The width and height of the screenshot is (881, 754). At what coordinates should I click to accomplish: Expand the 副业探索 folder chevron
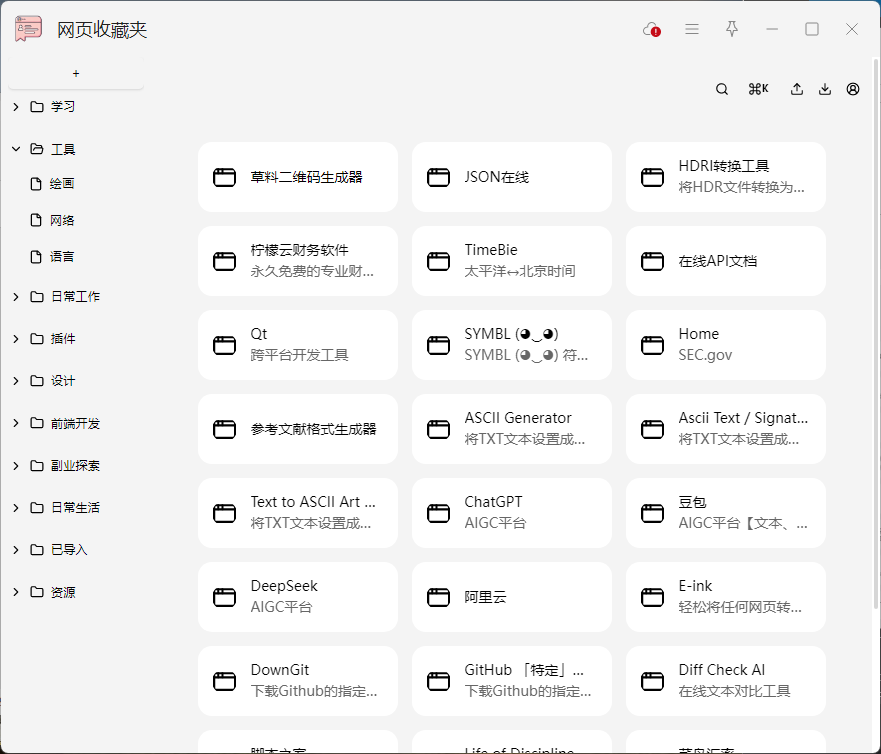(16, 466)
